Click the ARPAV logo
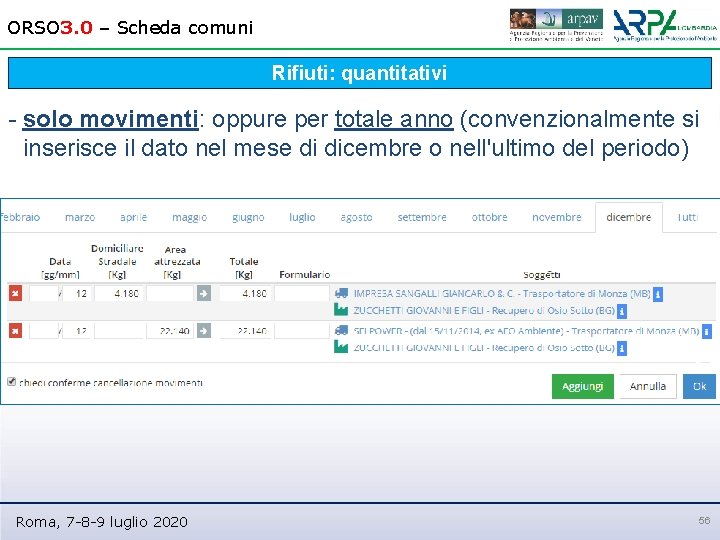 [556, 25]
